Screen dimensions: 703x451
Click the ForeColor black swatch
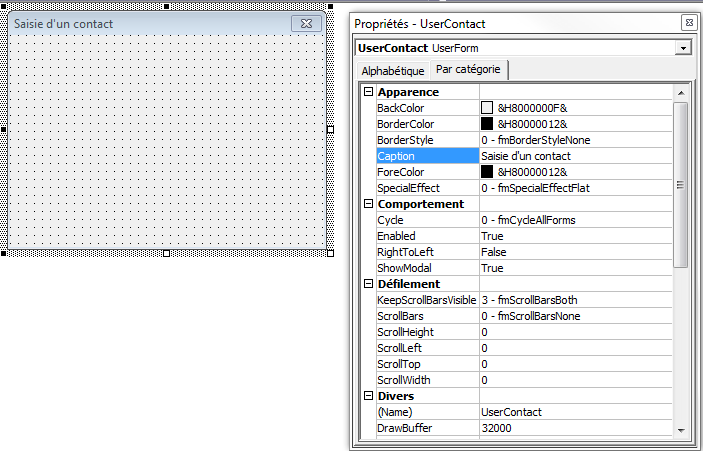[487, 172]
